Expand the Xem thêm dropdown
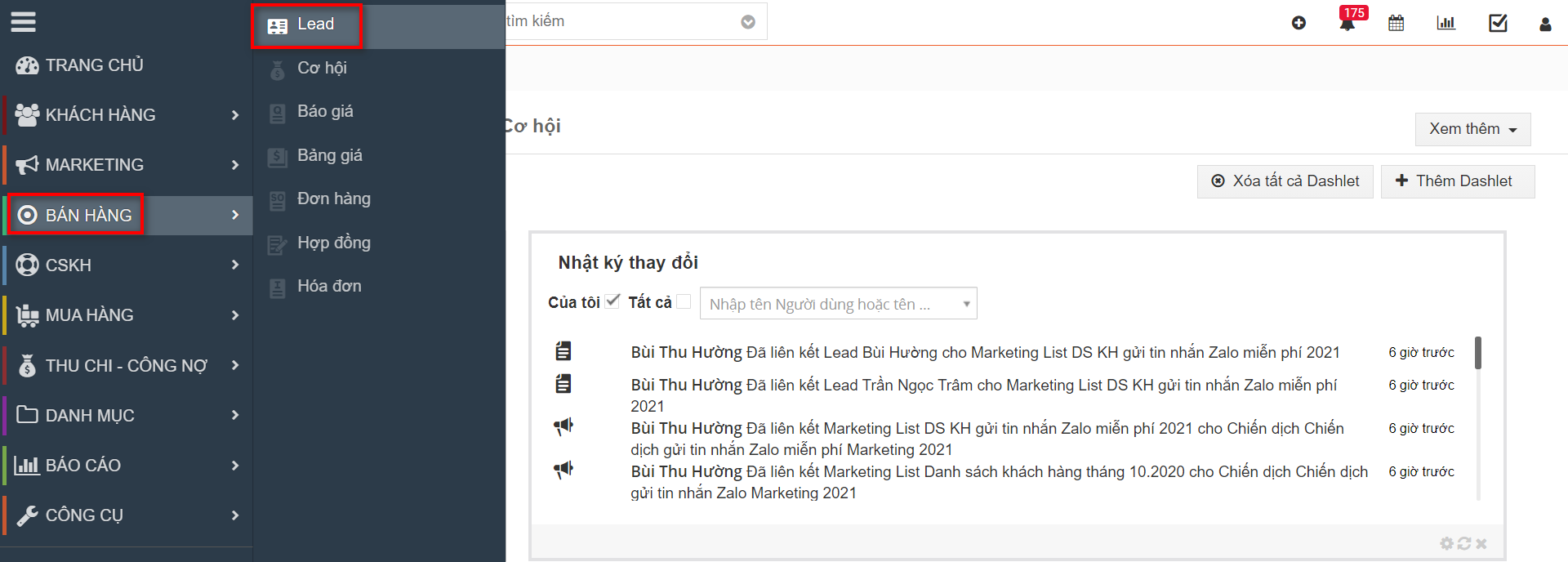Screen dimensions: 1568x562 1472,129
